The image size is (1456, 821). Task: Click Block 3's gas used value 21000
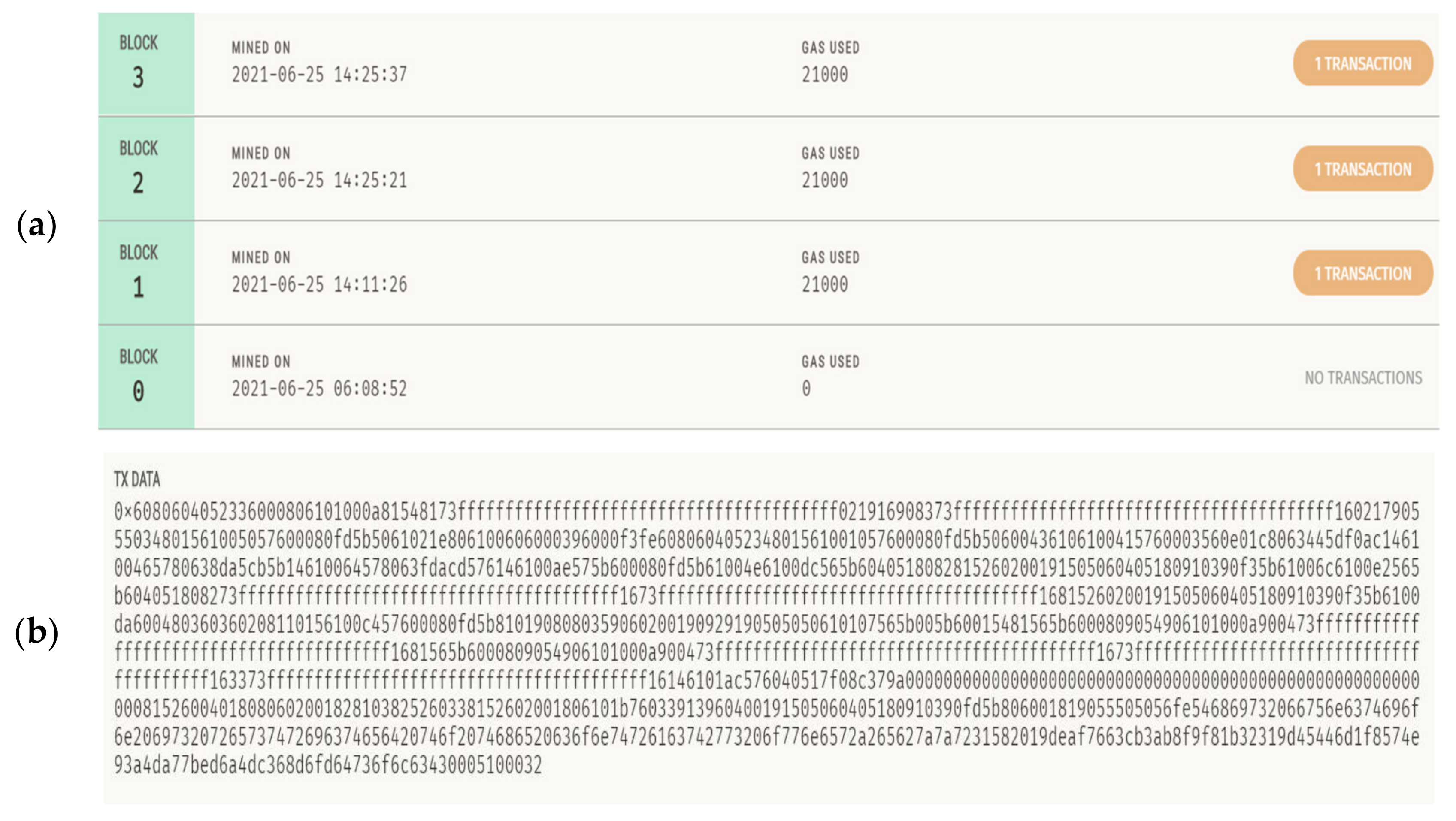[824, 75]
